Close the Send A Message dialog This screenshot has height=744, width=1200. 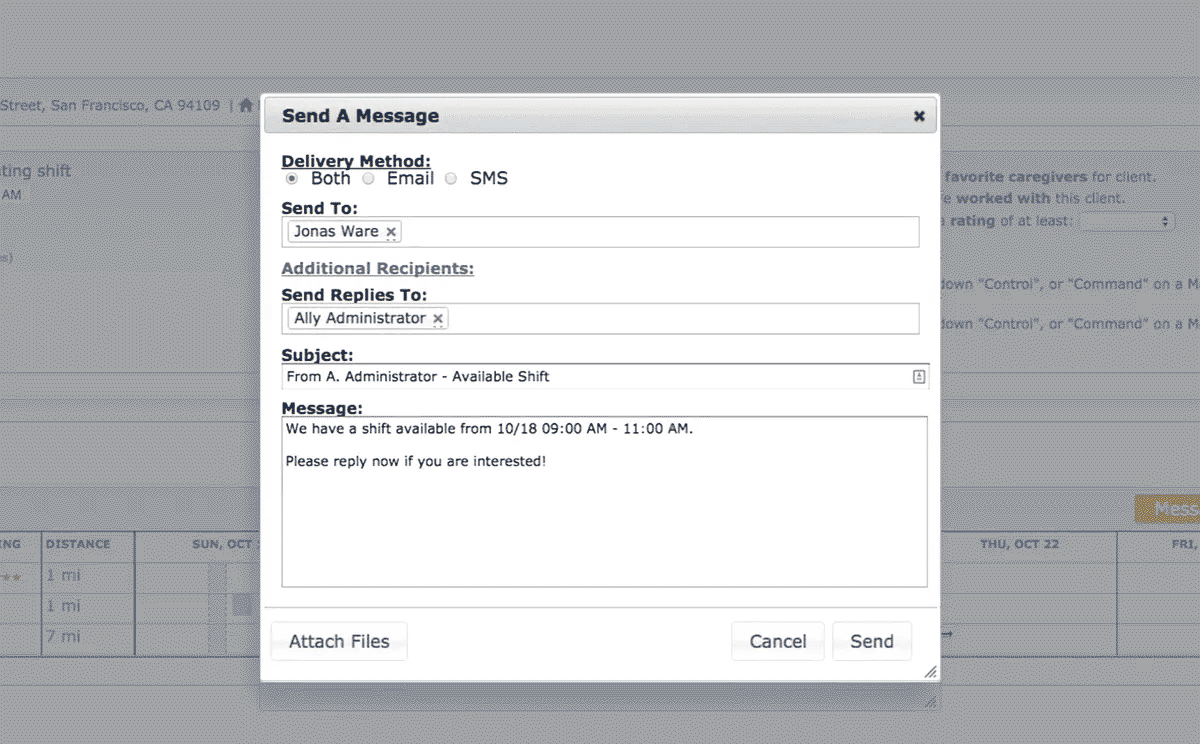[x=918, y=116]
